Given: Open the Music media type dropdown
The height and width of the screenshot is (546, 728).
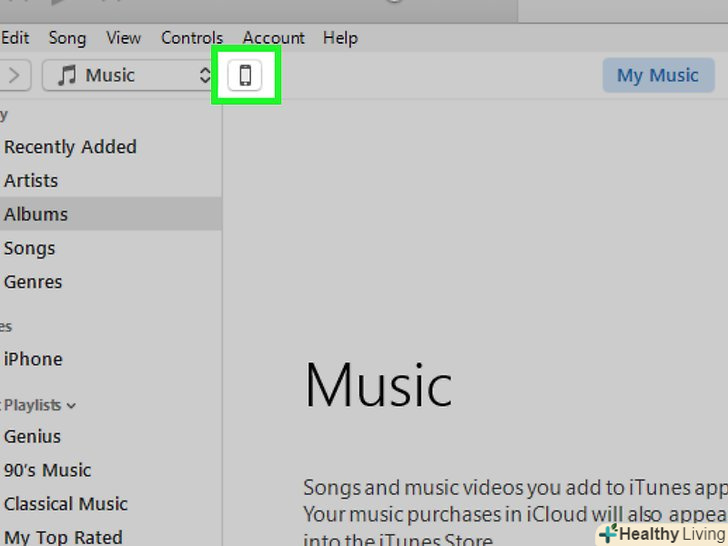Looking at the screenshot, I should [127, 75].
